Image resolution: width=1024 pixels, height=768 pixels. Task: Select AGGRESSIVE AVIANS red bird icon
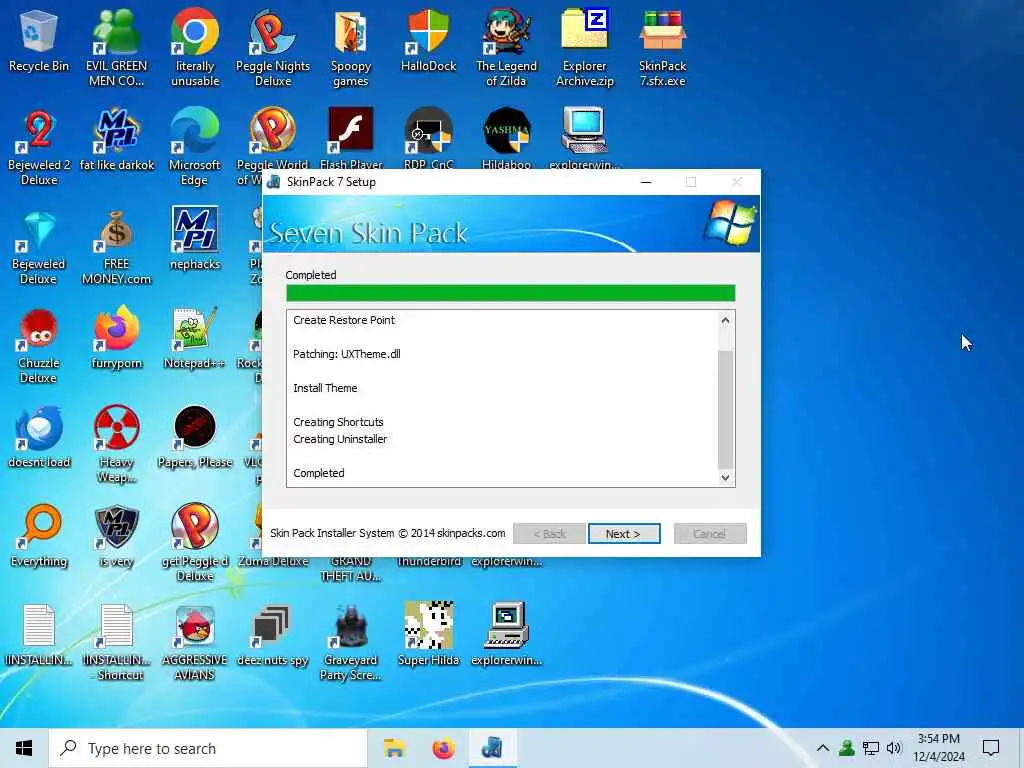tap(195, 643)
